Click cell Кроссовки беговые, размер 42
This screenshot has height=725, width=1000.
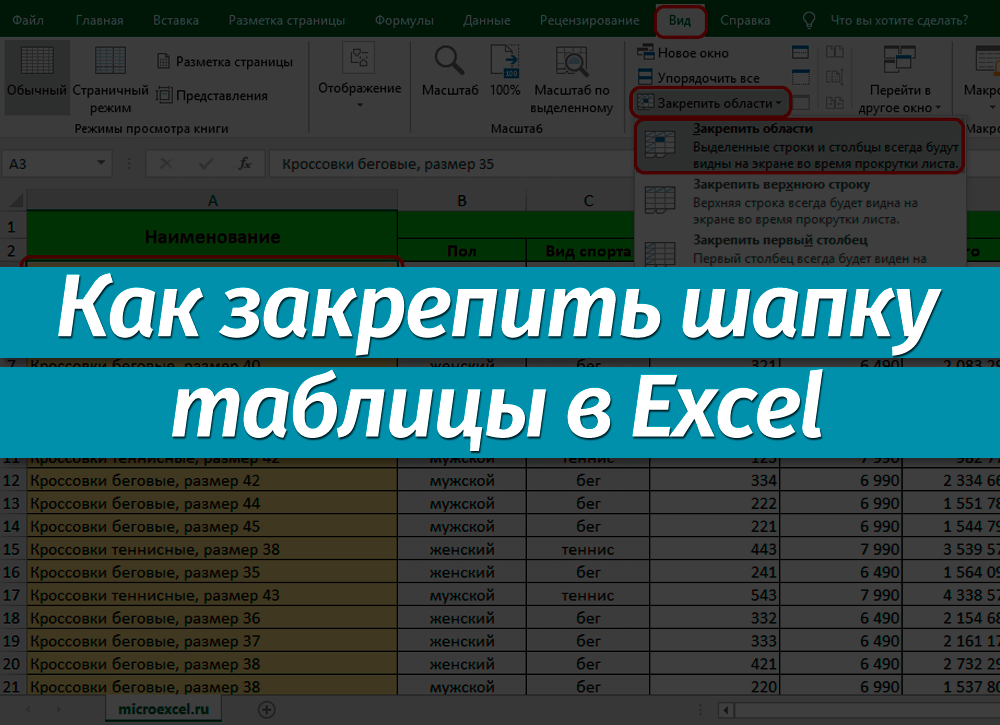[x=212, y=480]
